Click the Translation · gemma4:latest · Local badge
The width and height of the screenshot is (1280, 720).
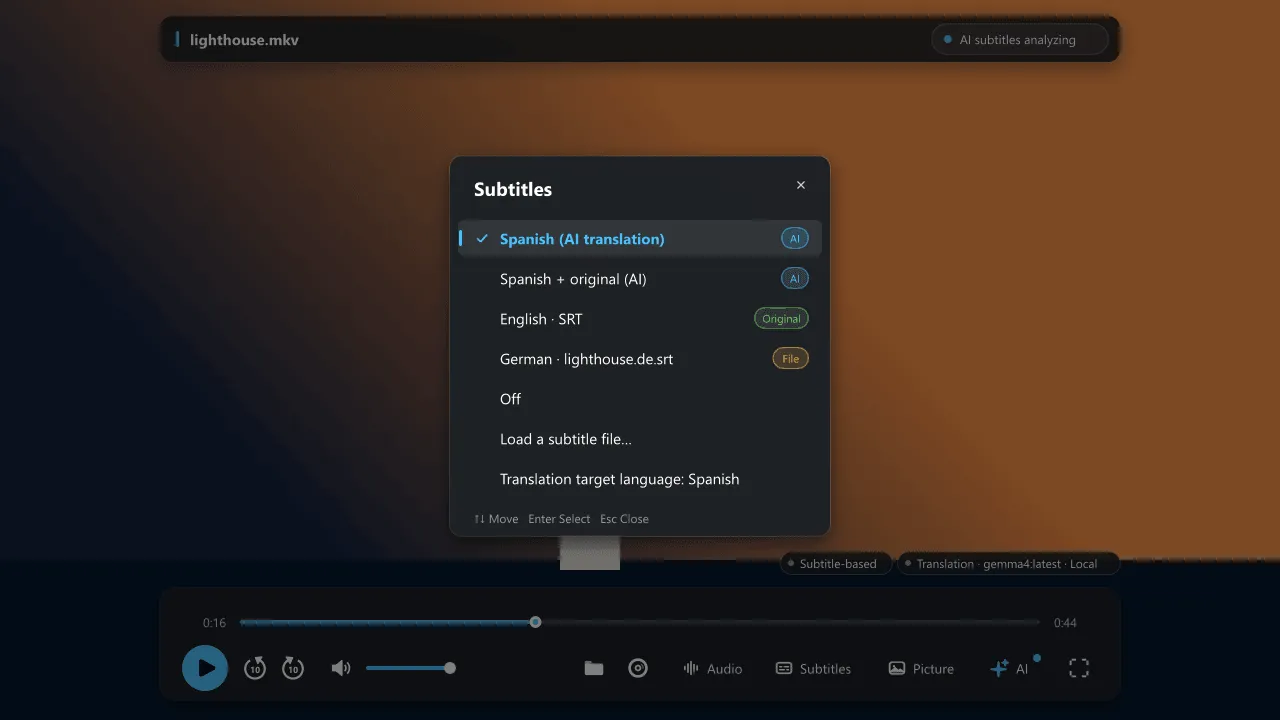[x=1008, y=564]
